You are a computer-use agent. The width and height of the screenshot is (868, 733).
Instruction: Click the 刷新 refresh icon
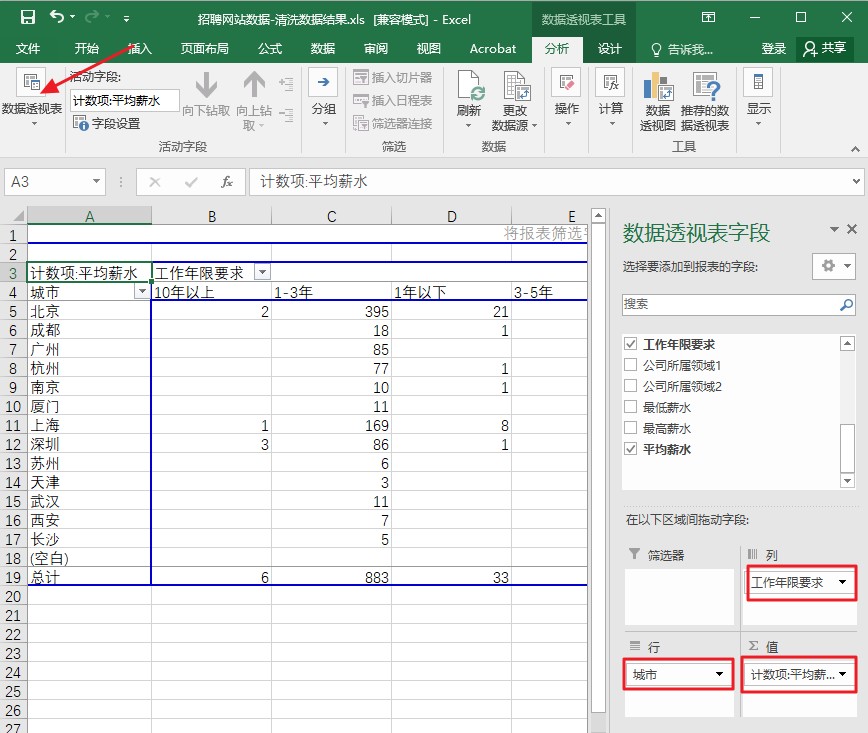pos(469,86)
